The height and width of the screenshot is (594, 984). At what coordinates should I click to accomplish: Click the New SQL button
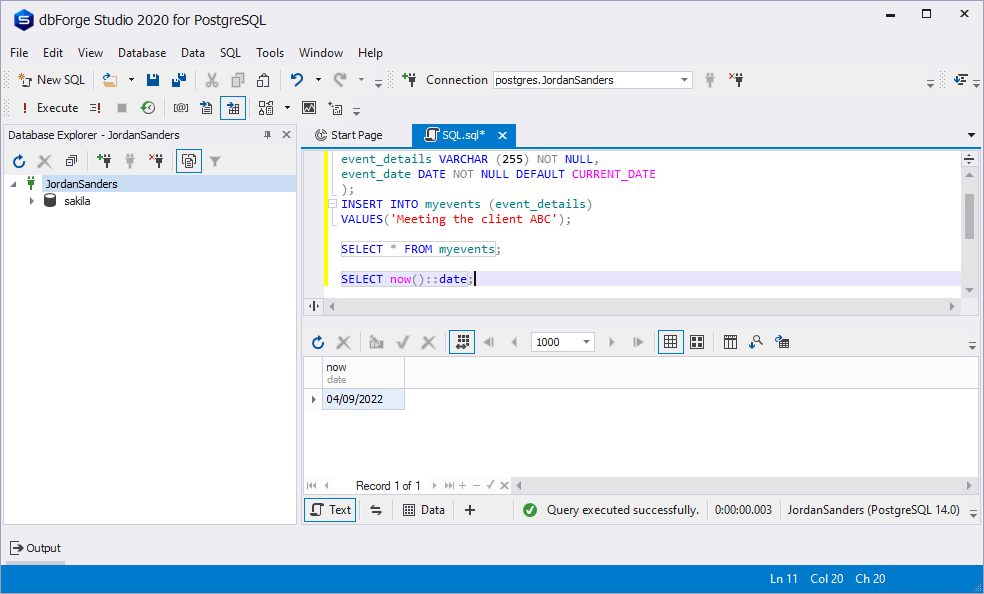tap(51, 79)
